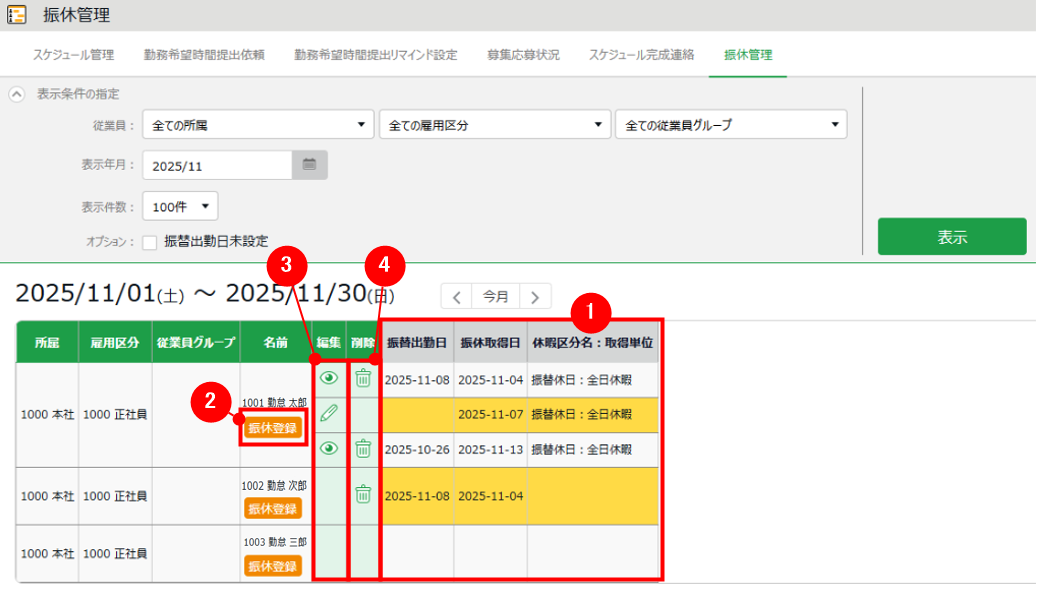Go to next month with right chevron

[x=536, y=296]
